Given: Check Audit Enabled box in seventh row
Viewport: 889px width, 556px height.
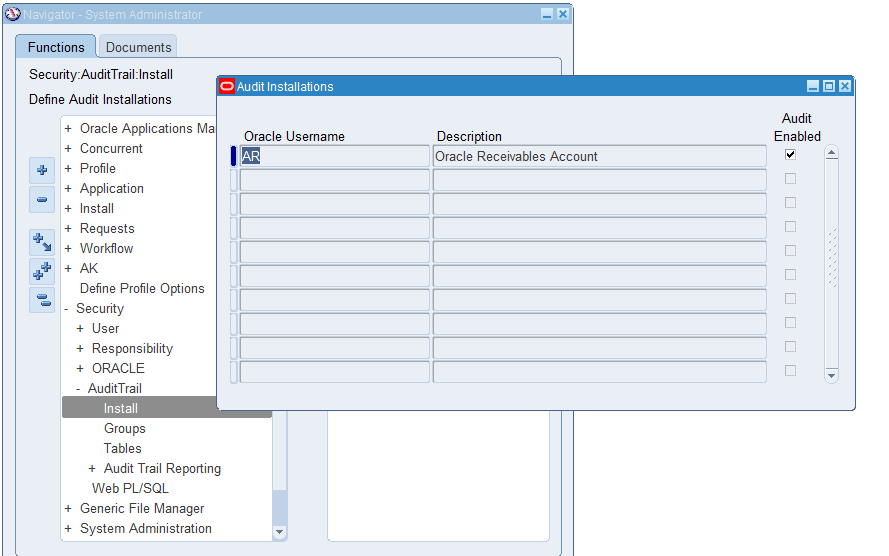Looking at the screenshot, I should (790, 298).
